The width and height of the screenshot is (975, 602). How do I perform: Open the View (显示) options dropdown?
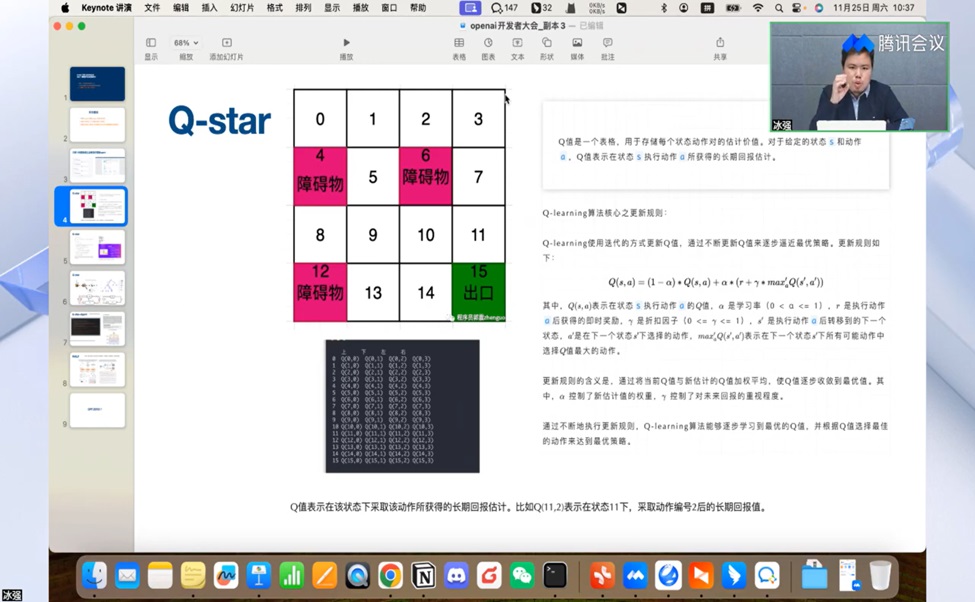coord(151,43)
